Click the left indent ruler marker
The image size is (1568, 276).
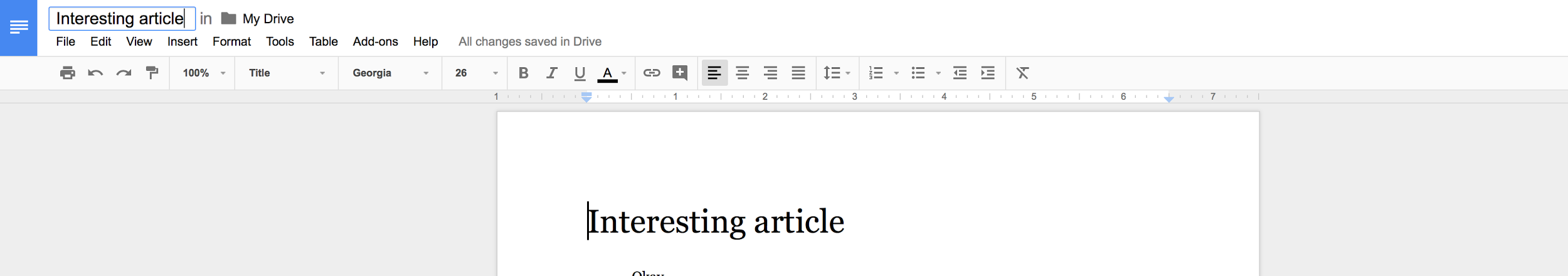point(586,97)
